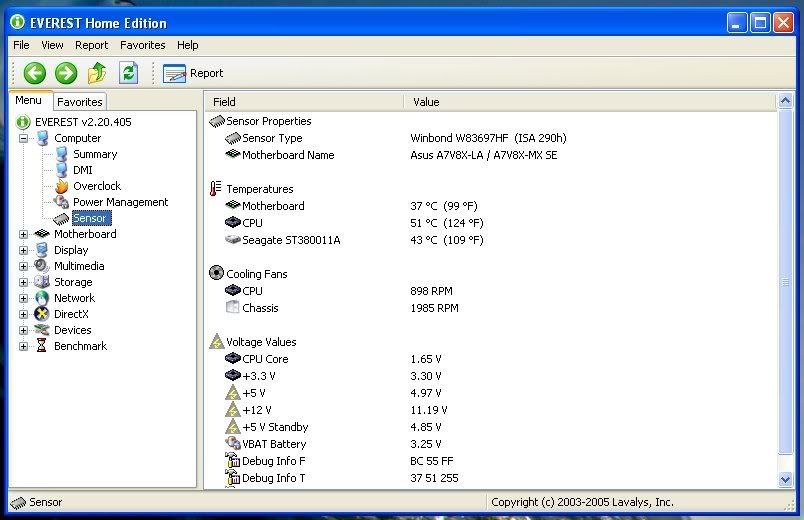The image size is (804, 520).
Task: Click the Display monitor icon in tree
Action: point(42,250)
